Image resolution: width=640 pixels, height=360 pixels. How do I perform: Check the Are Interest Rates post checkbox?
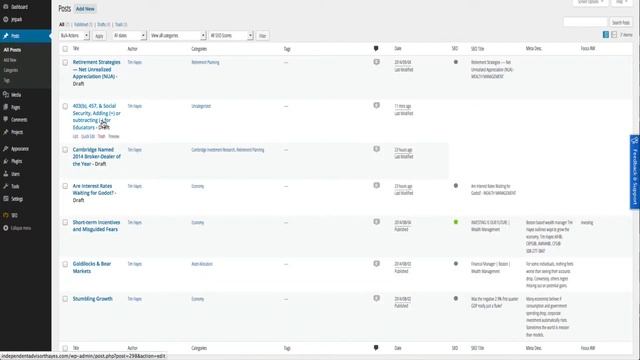65,186
